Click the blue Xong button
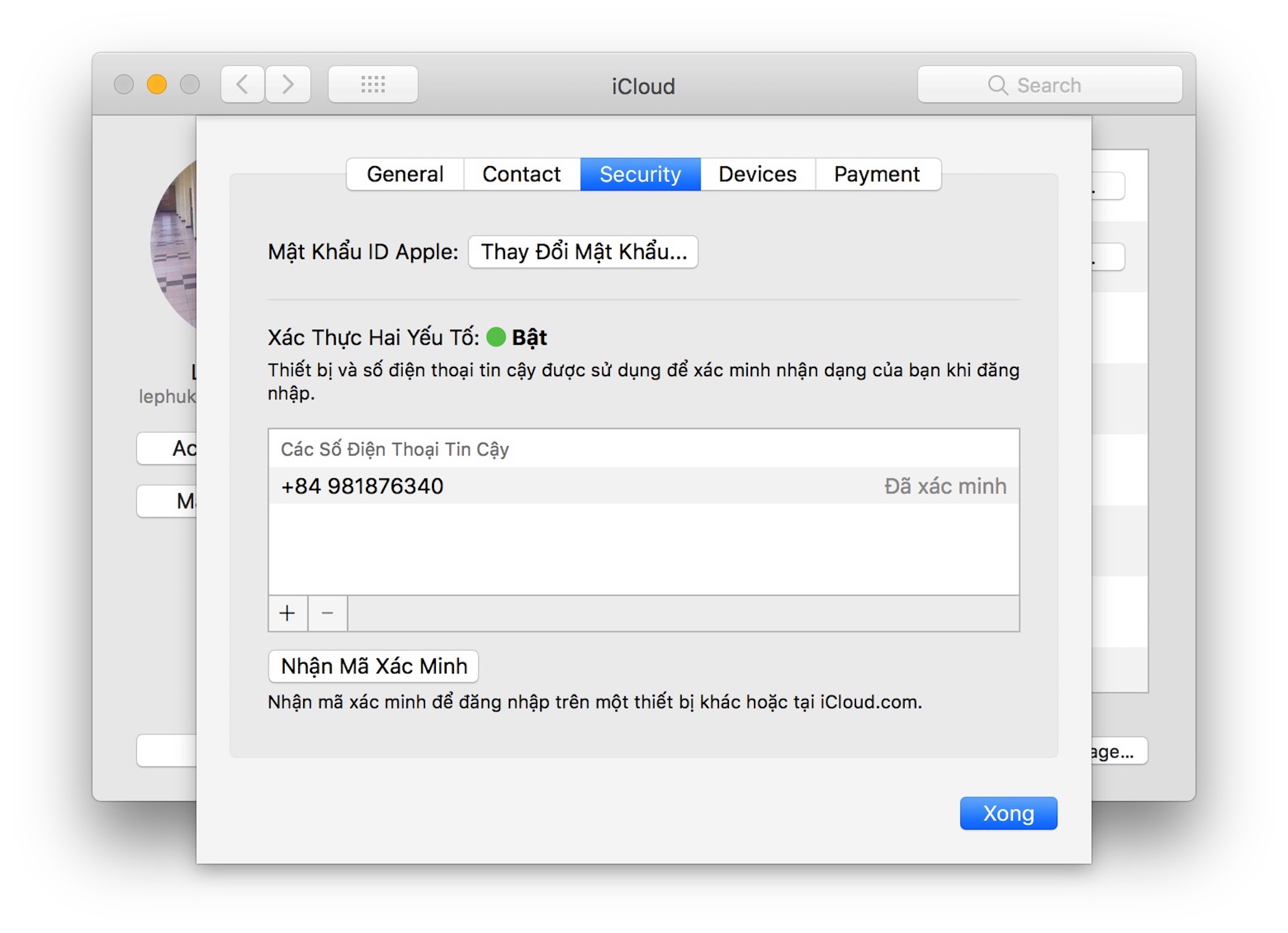 click(x=1008, y=813)
